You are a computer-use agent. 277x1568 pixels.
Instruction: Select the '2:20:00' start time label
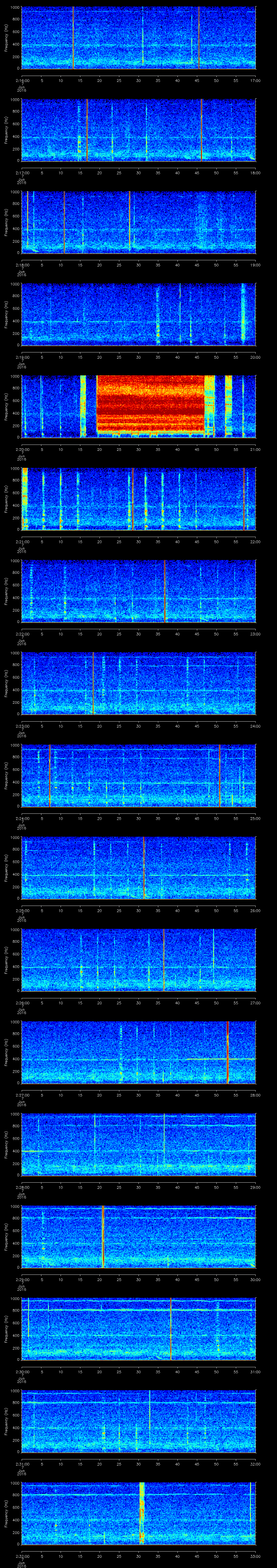(22, 449)
